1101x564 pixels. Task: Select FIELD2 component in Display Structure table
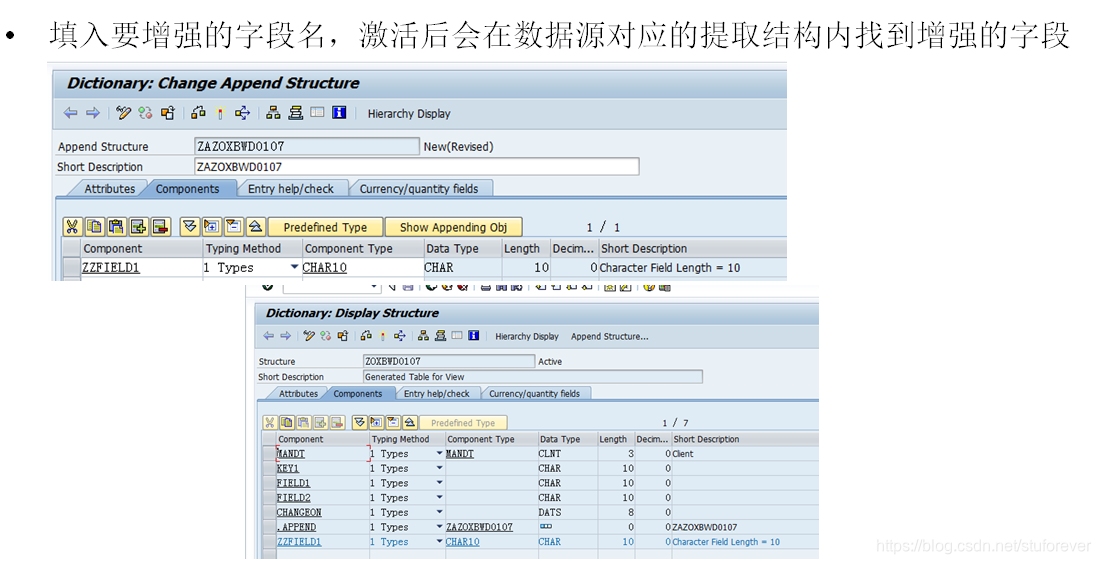point(294,497)
